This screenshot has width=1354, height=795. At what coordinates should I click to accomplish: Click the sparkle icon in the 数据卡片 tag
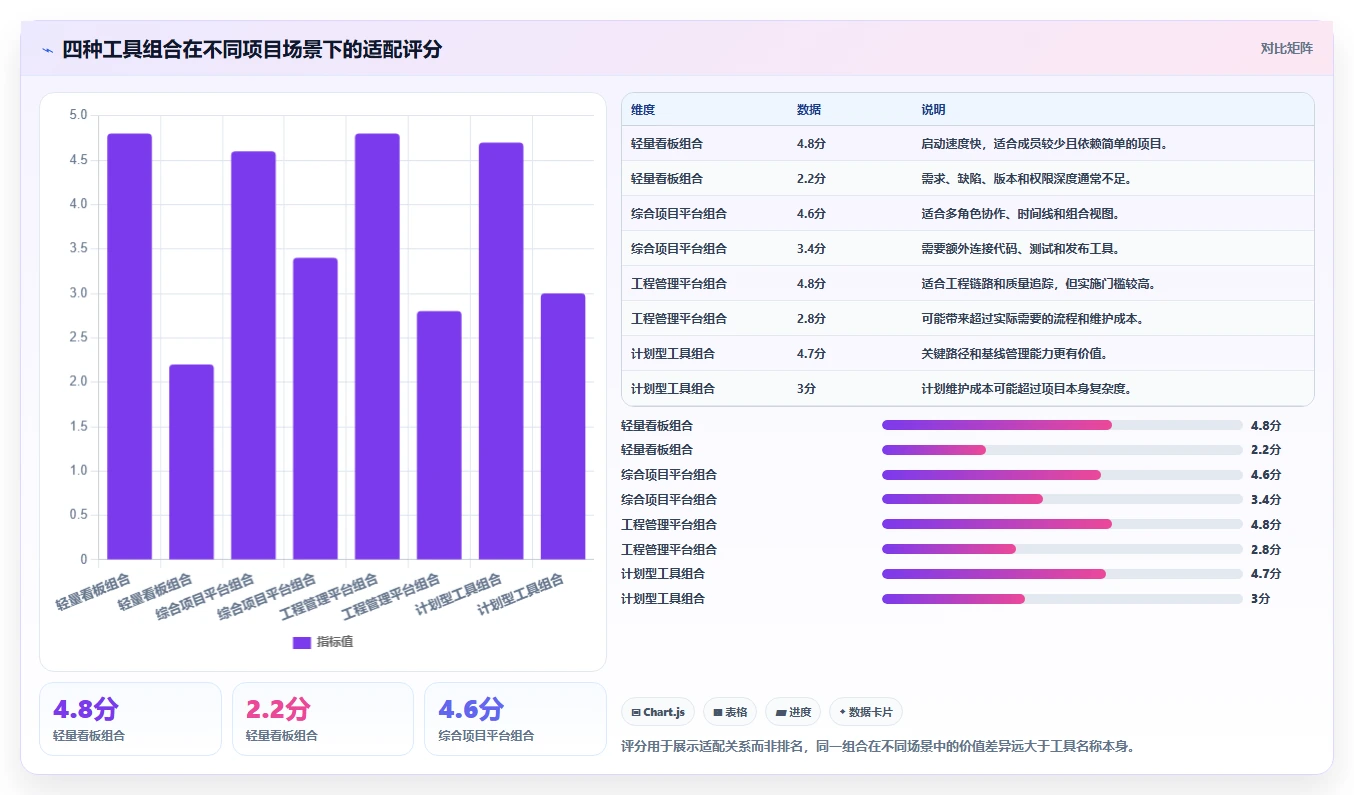coord(843,713)
